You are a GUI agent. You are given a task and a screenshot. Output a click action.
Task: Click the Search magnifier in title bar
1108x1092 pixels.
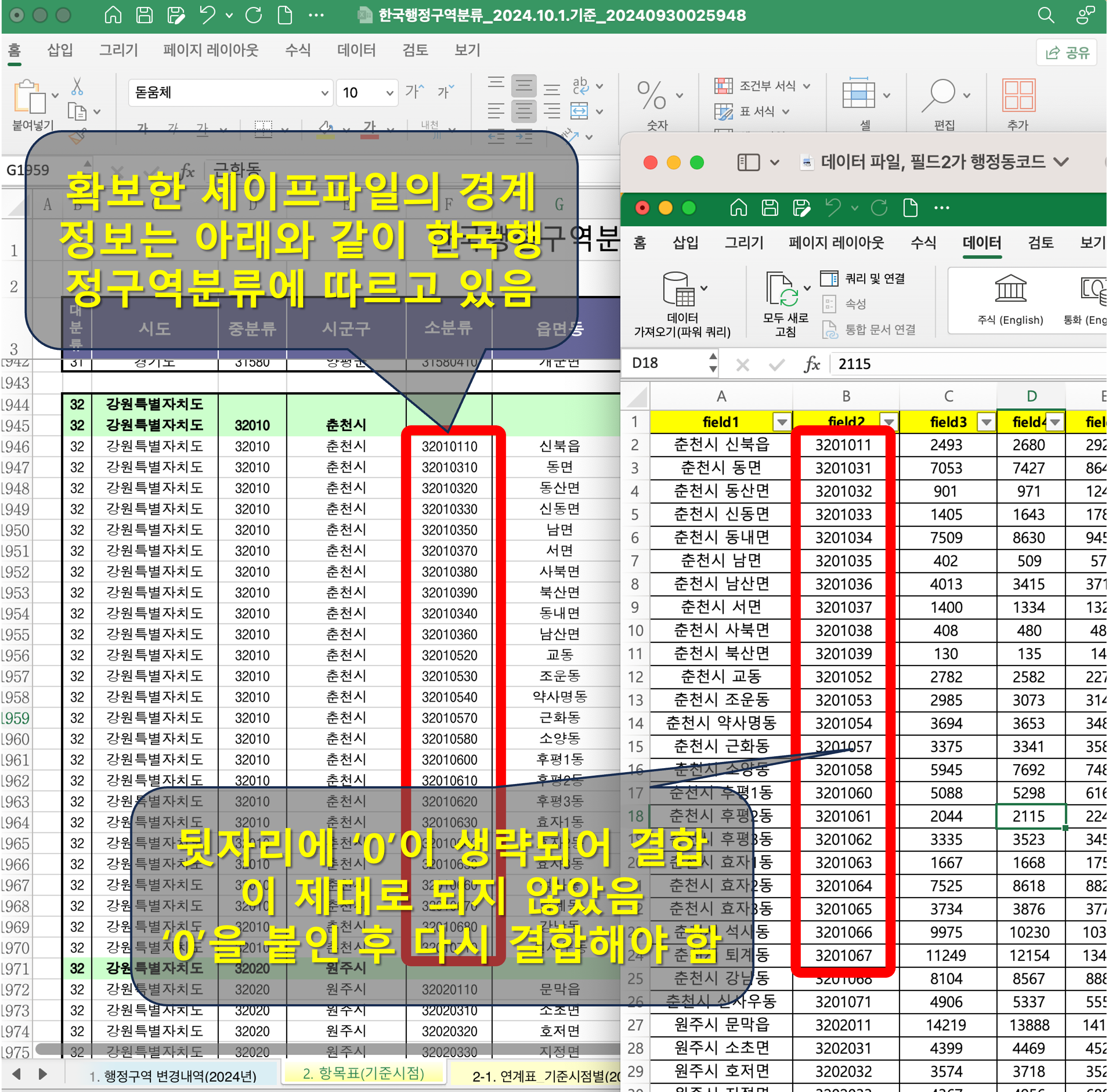click(x=1045, y=15)
